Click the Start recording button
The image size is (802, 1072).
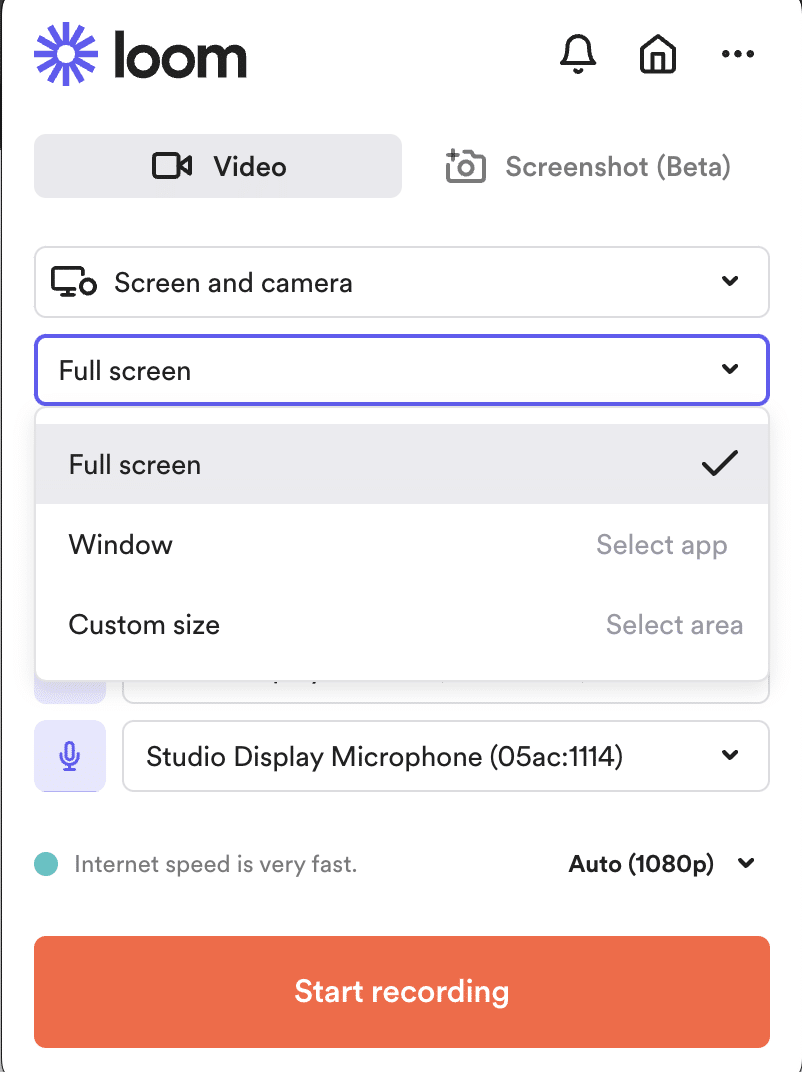[402, 991]
